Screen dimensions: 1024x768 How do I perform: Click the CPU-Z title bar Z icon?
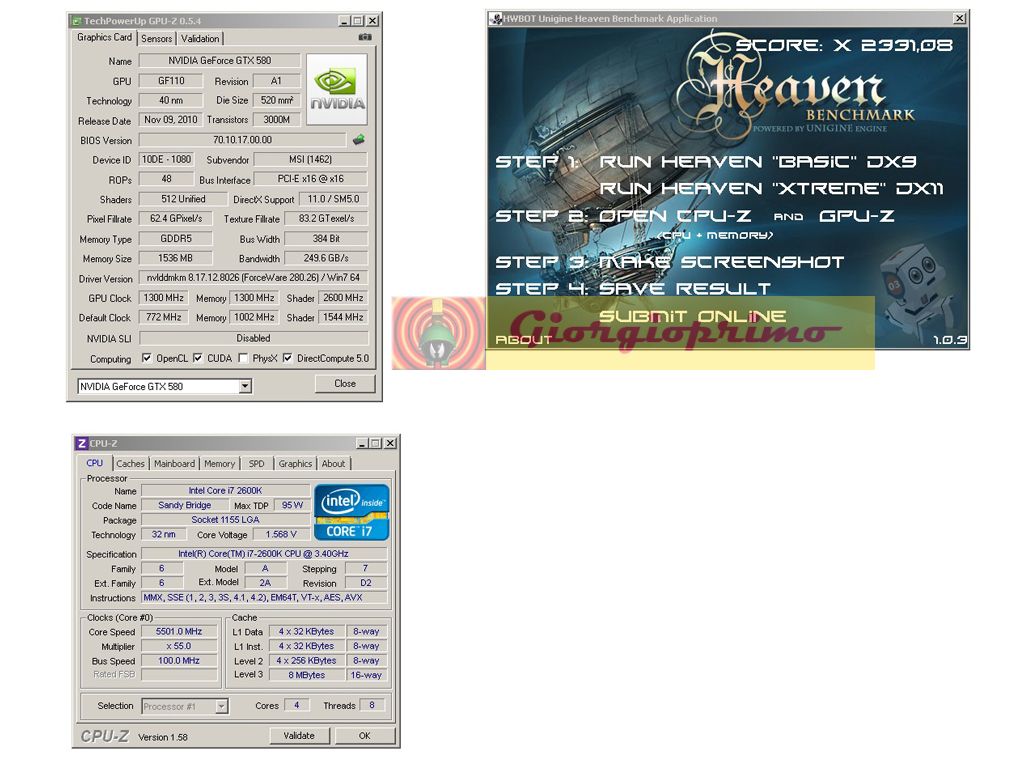pos(81,443)
